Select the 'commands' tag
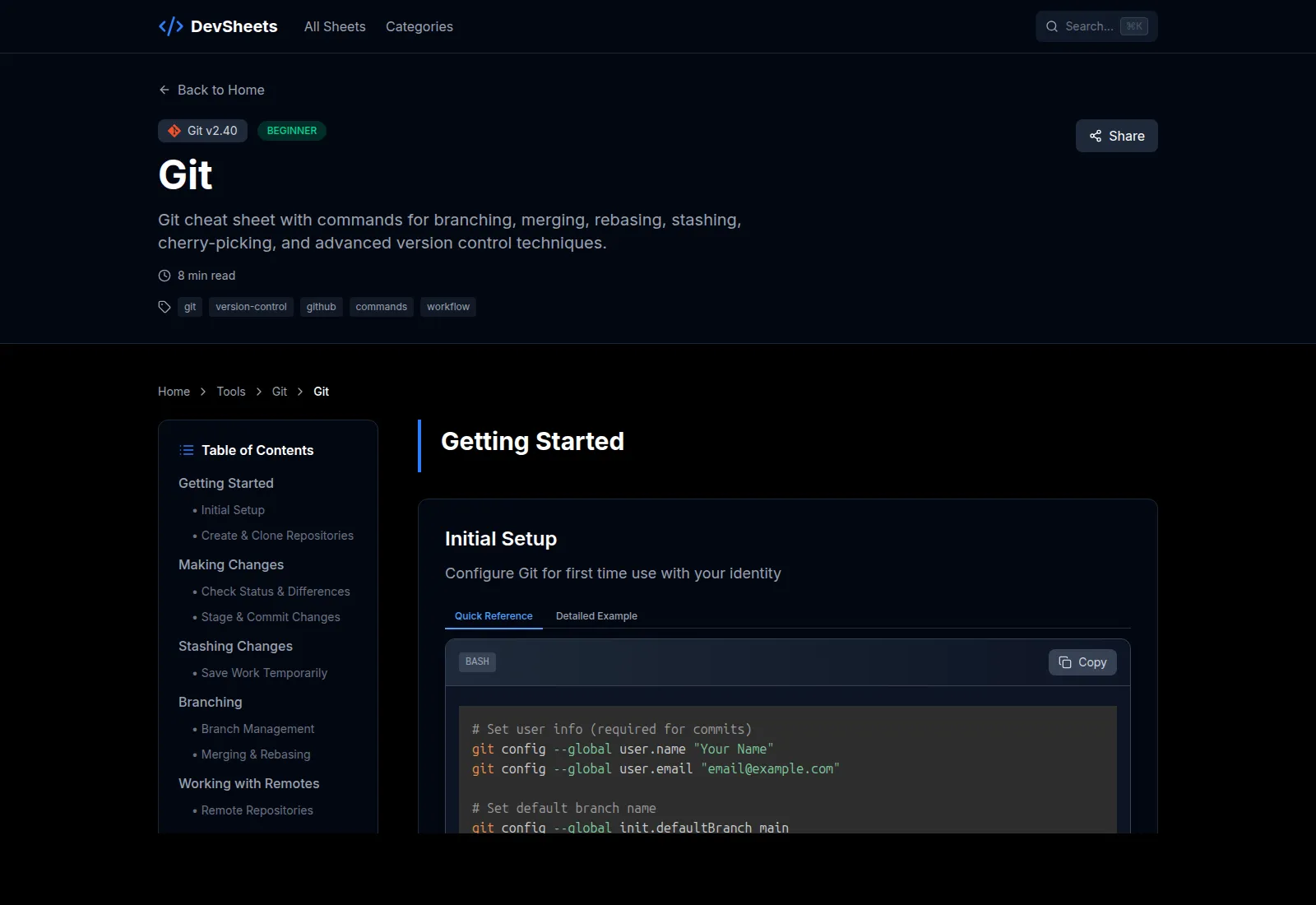Screen dimensions: 1316x905 pos(381,307)
